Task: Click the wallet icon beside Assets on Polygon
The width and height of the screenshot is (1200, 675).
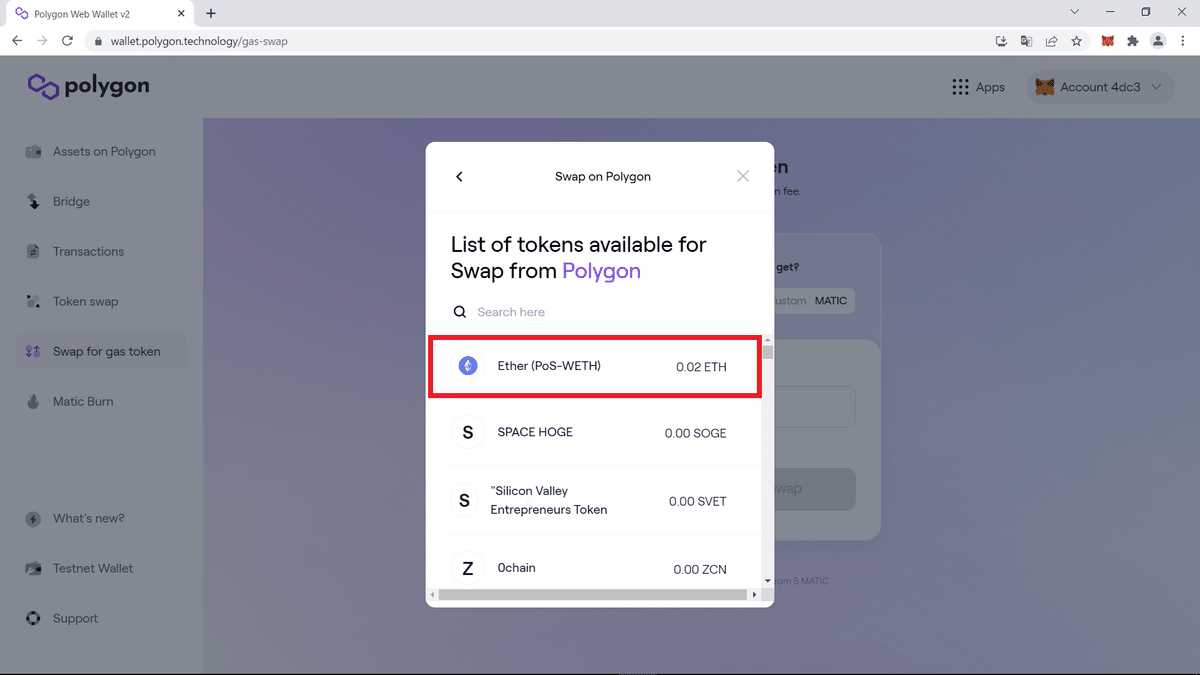Action: [33, 152]
